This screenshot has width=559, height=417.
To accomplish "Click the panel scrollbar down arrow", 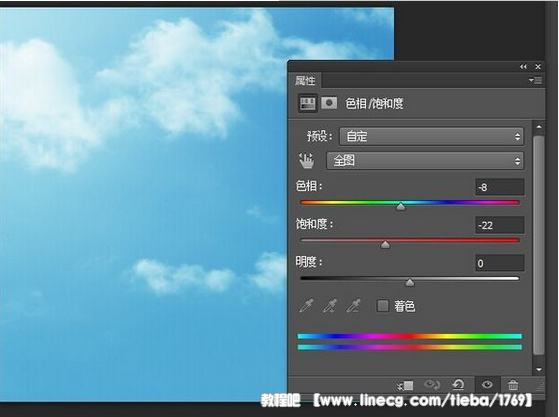I will click(x=539, y=370).
